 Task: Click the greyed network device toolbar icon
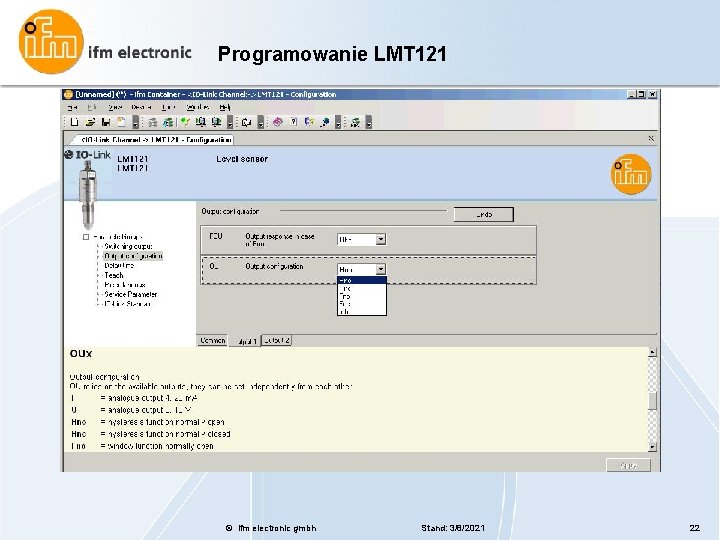coord(153,122)
